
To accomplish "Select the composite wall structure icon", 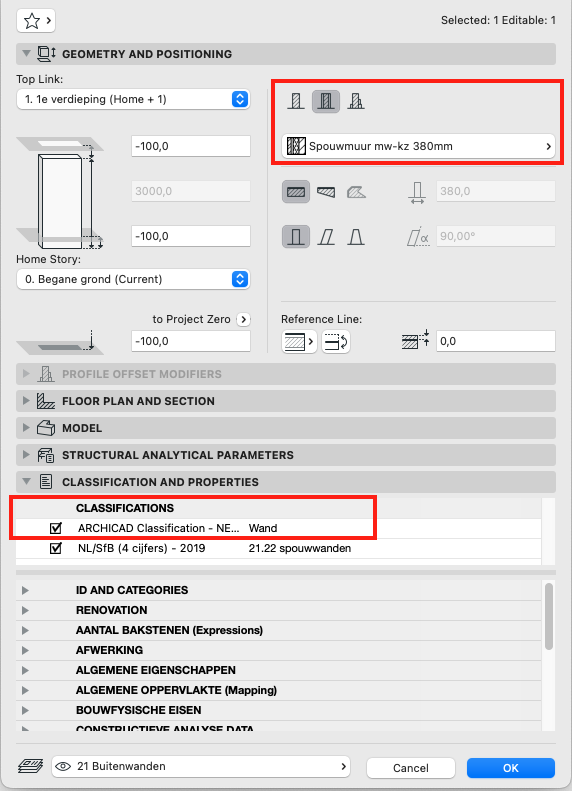I will (x=326, y=101).
